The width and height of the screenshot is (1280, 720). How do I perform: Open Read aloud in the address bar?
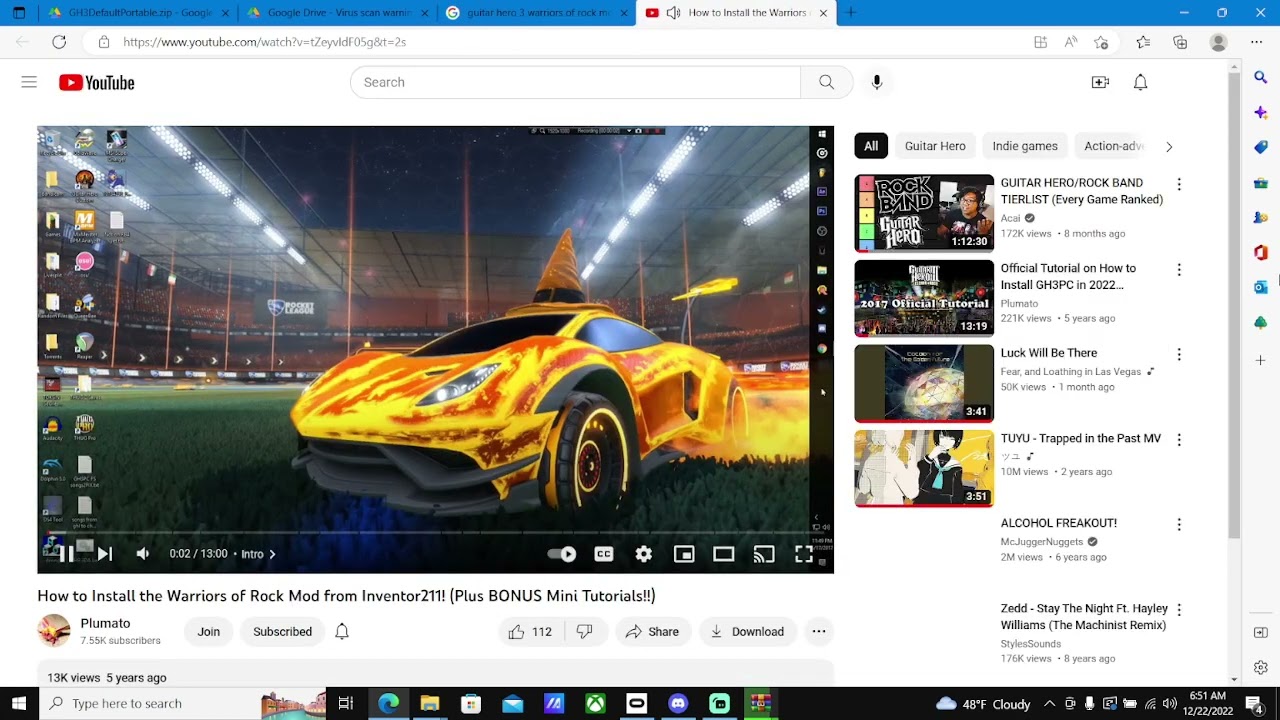(x=1071, y=42)
